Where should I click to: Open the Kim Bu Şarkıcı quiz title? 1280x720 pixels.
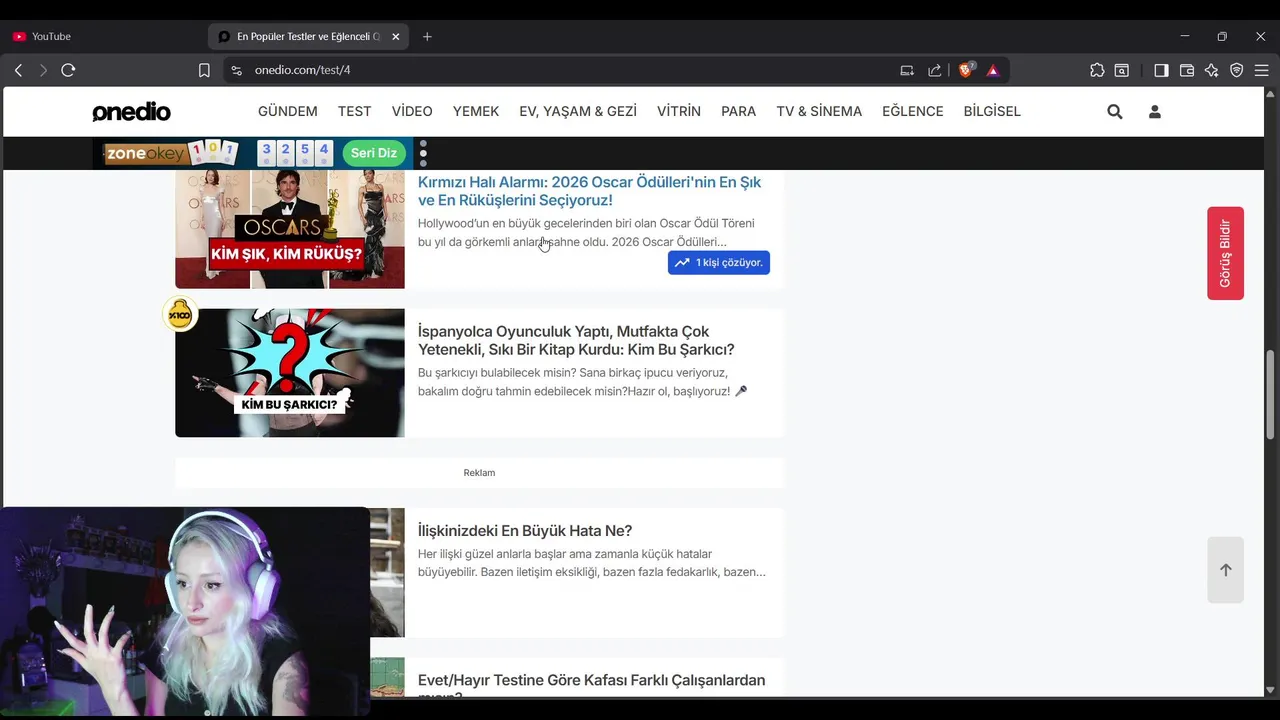tap(576, 340)
